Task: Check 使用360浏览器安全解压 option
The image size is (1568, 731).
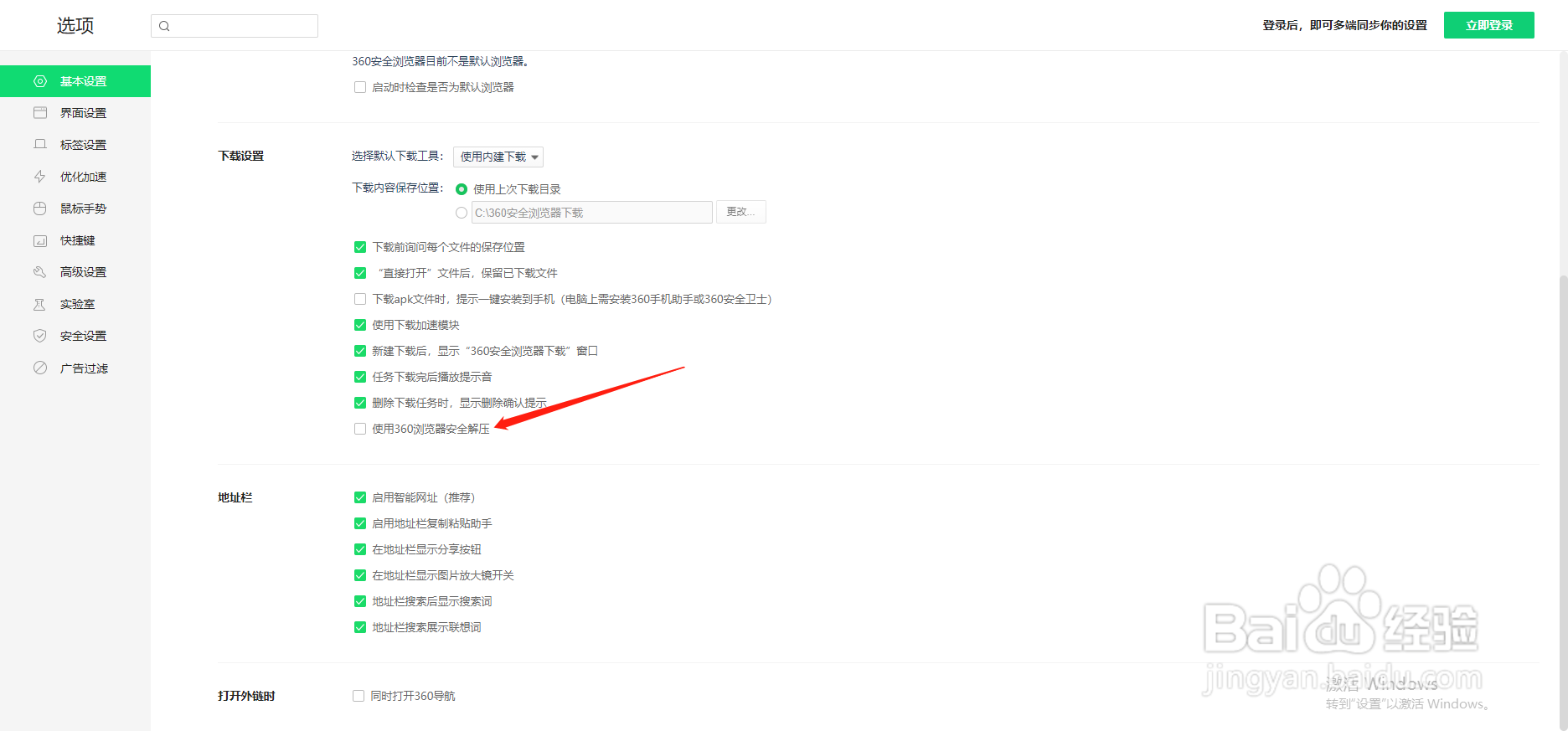Action: (x=360, y=429)
